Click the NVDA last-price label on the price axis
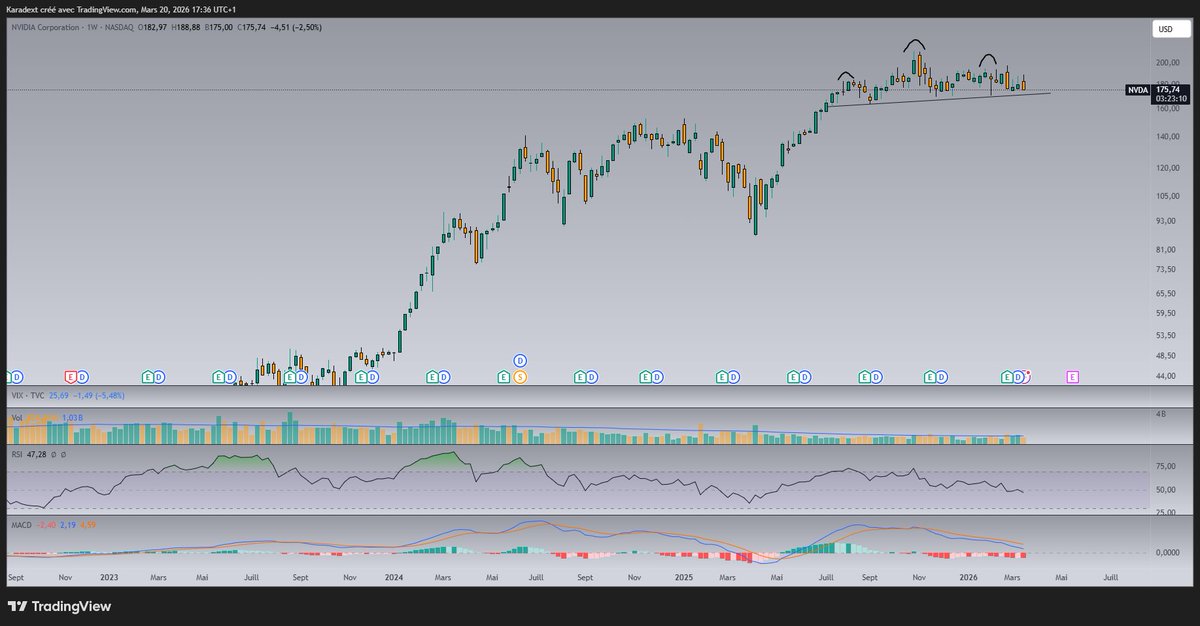Screen dimensions: 1200x626 point(1158,93)
